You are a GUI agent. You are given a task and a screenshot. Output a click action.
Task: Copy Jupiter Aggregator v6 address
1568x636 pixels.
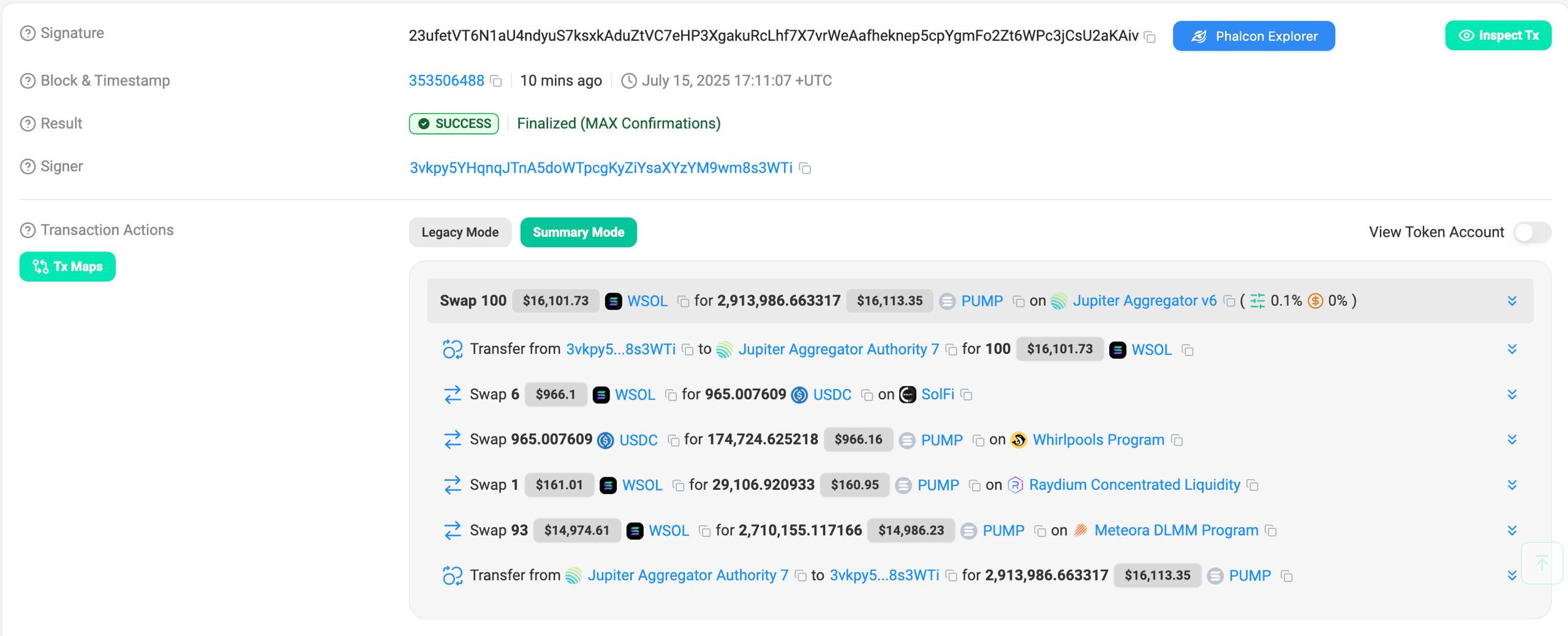tap(1229, 301)
